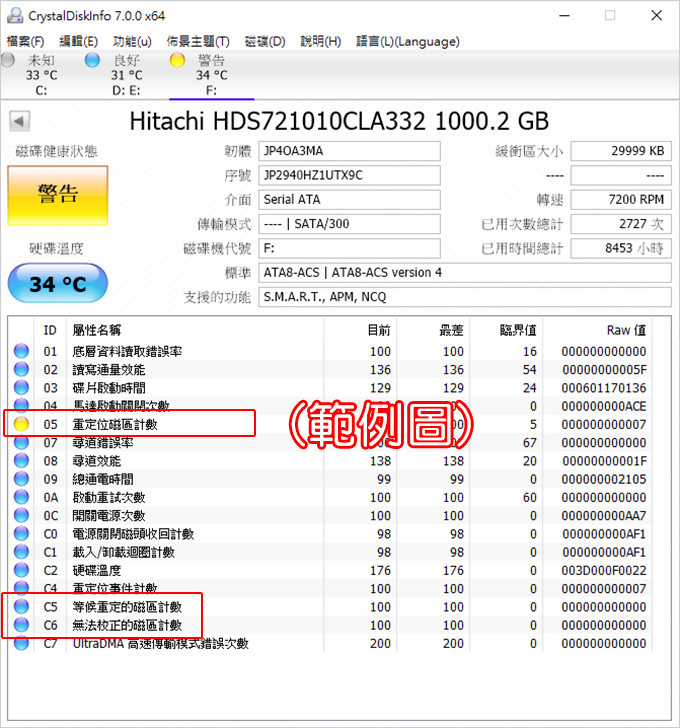The width and height of the screenshot is (680, 728).
Task: Click the status orb for attribute 03
Action: pyautogui.click(x=21, y=387)
